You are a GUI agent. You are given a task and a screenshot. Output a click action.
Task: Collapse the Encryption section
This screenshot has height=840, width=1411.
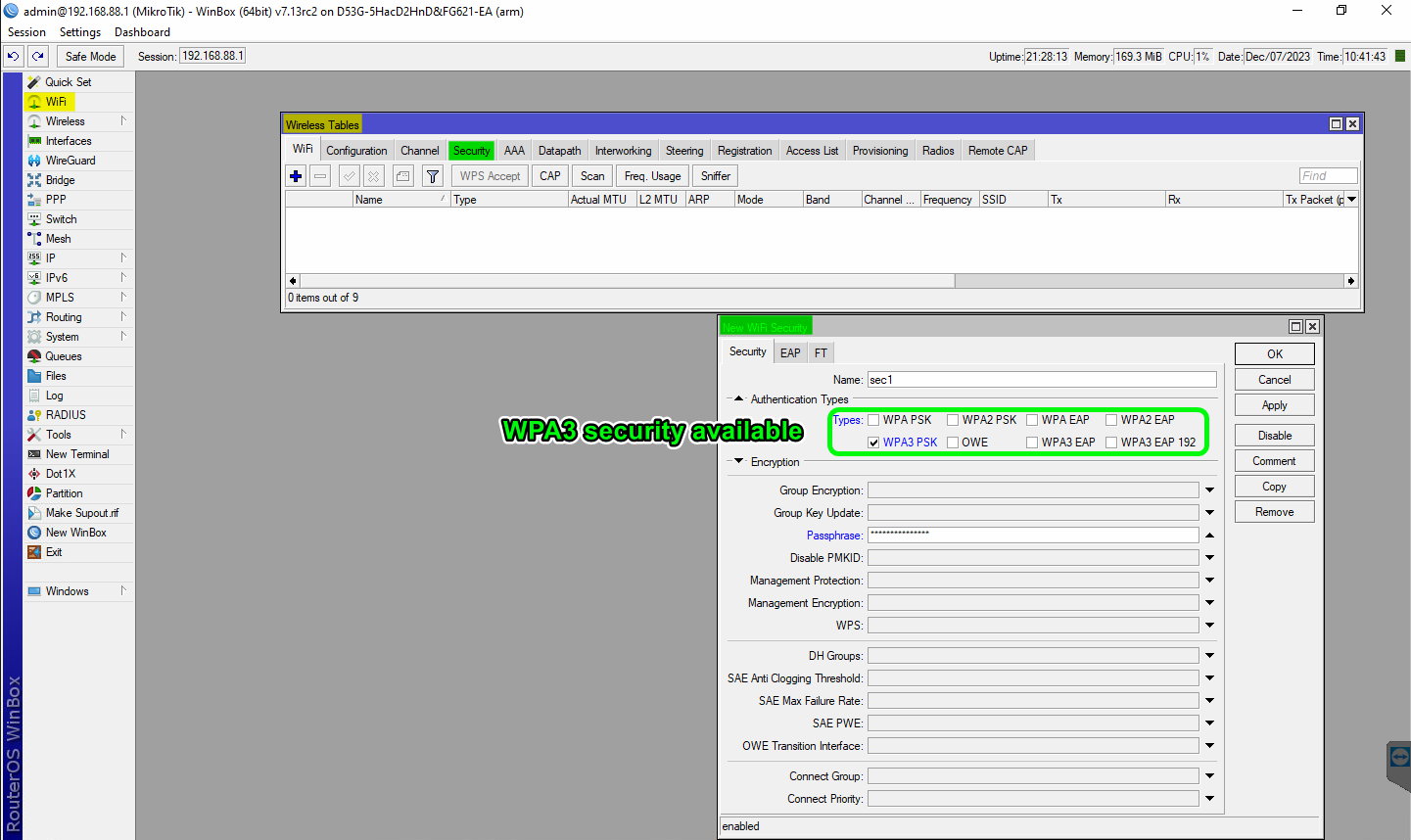pos(738,462)
